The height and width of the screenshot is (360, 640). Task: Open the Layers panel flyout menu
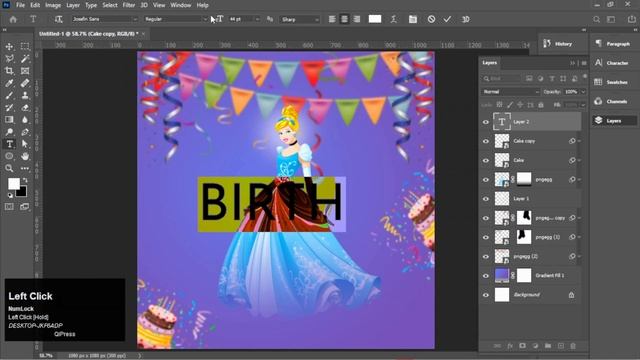coord(584,63)
